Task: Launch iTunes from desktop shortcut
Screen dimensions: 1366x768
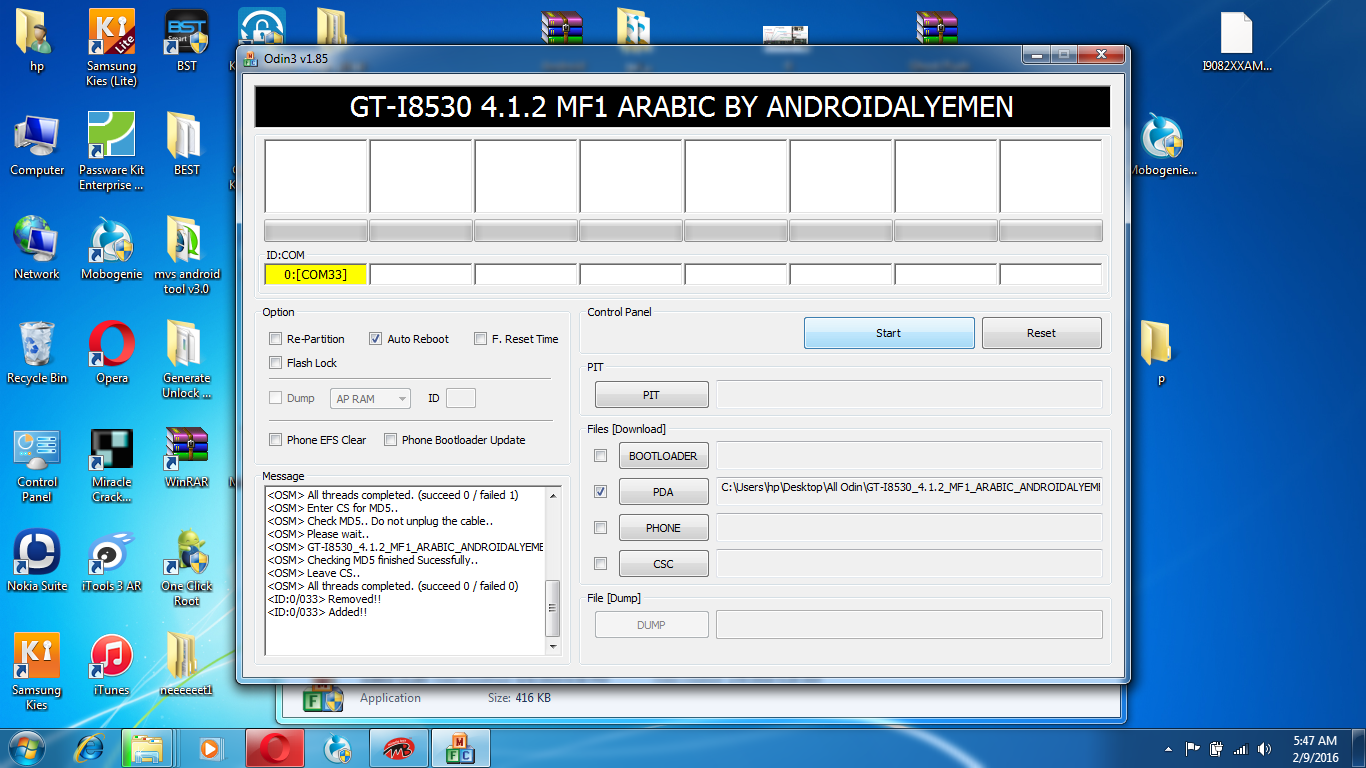Action: (x=111, y=664)
